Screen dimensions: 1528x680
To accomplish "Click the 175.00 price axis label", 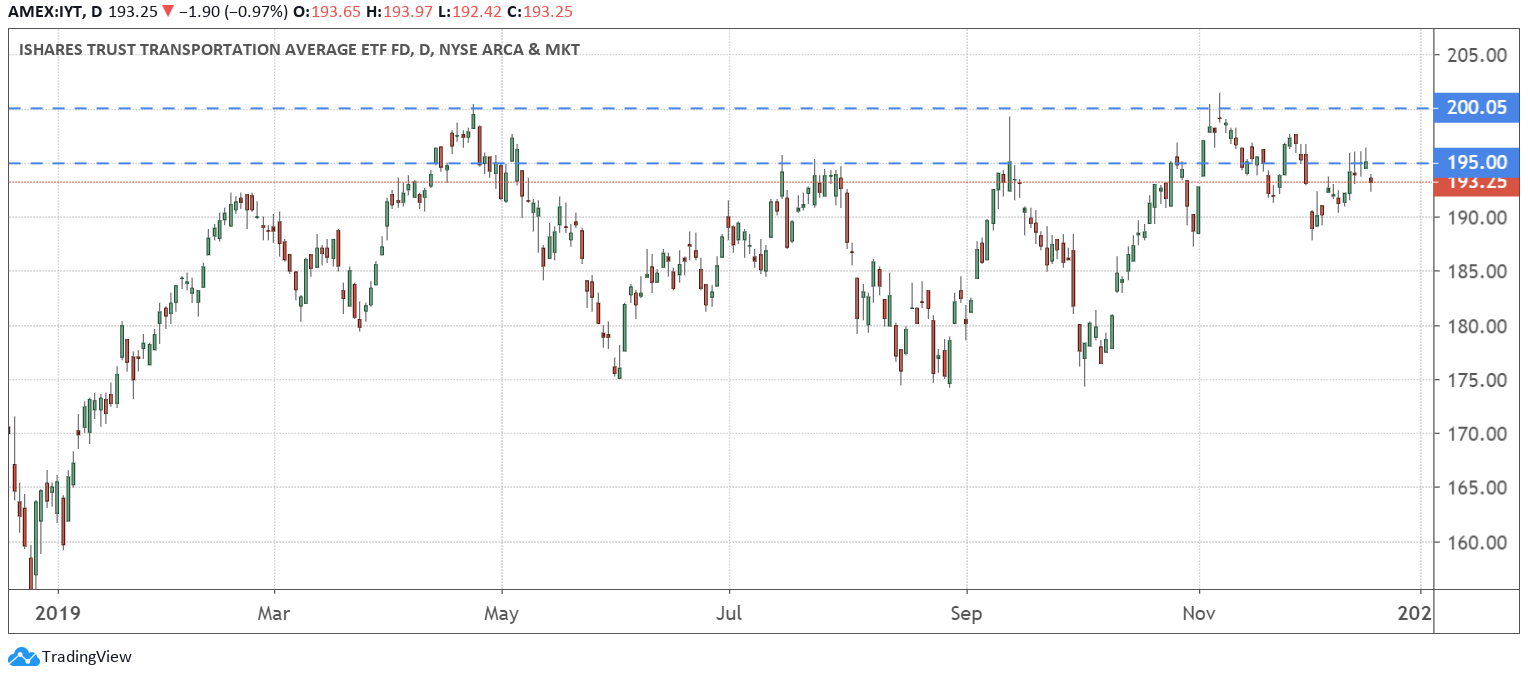I will pyautogui.click(x=1476, y=380).
